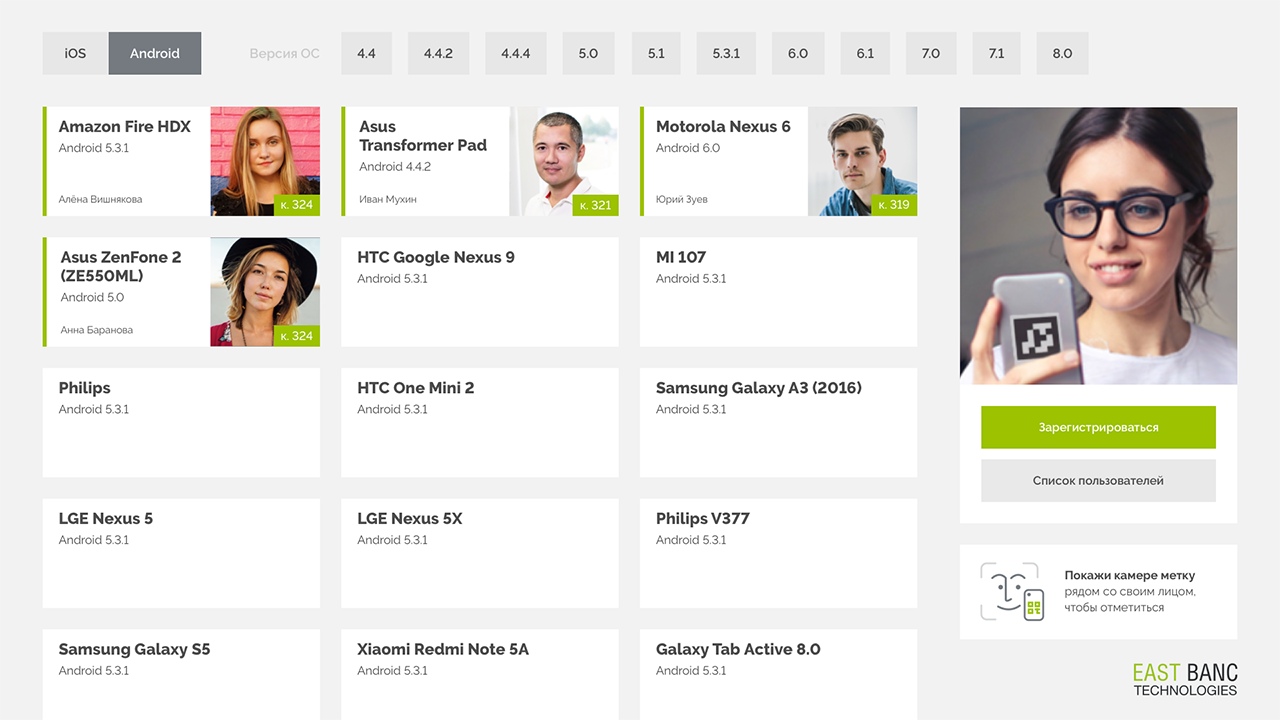Click the user name Анна Баранова
The image size is (1280, 720).
pyautogui.click(x=96, y=330)
